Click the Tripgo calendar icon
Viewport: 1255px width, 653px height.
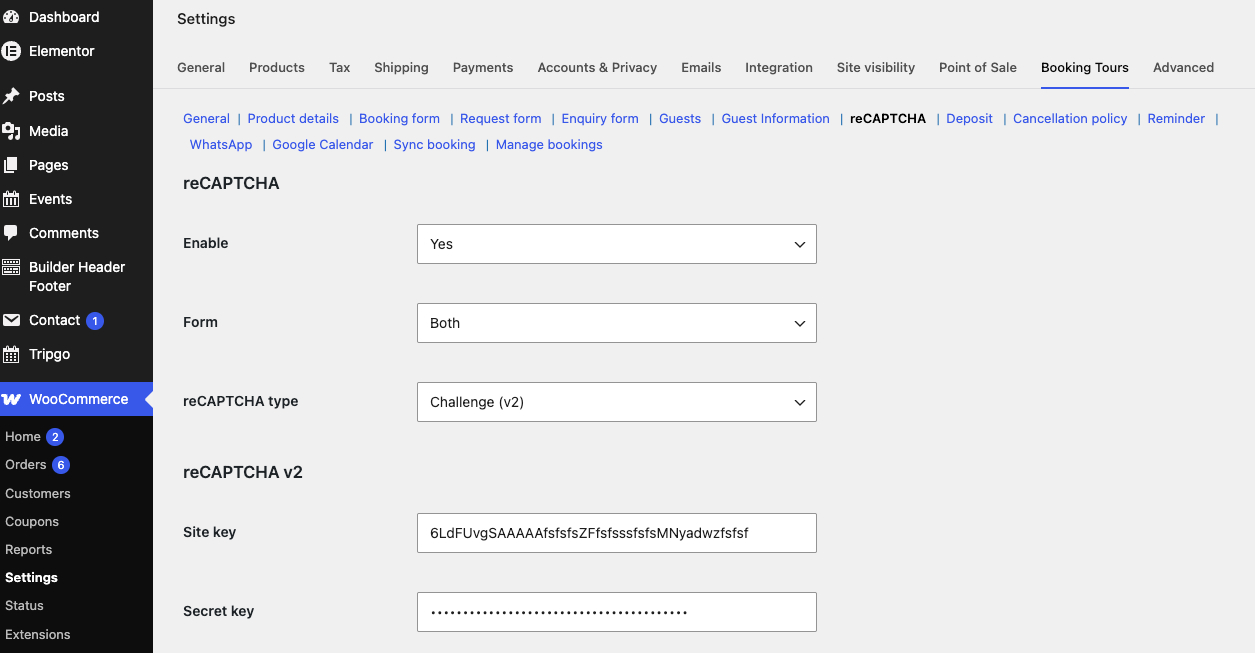(11, 354)
